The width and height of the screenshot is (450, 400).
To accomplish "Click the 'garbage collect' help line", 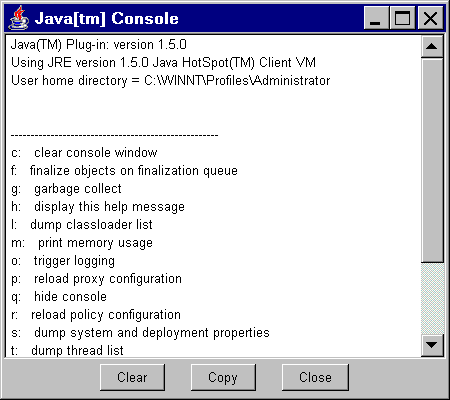I will point(66,189).
